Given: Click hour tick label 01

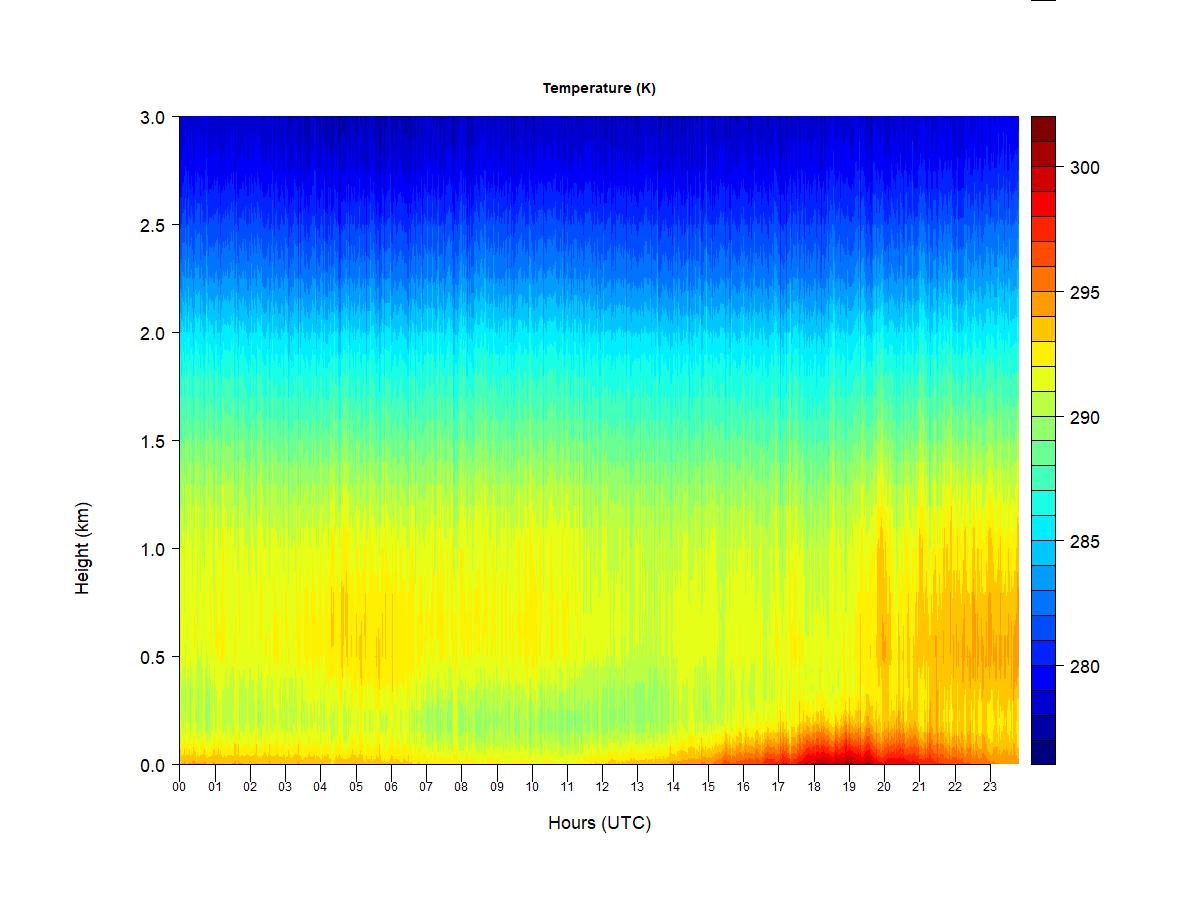Looking at the screenshot, I should [215, 787].
